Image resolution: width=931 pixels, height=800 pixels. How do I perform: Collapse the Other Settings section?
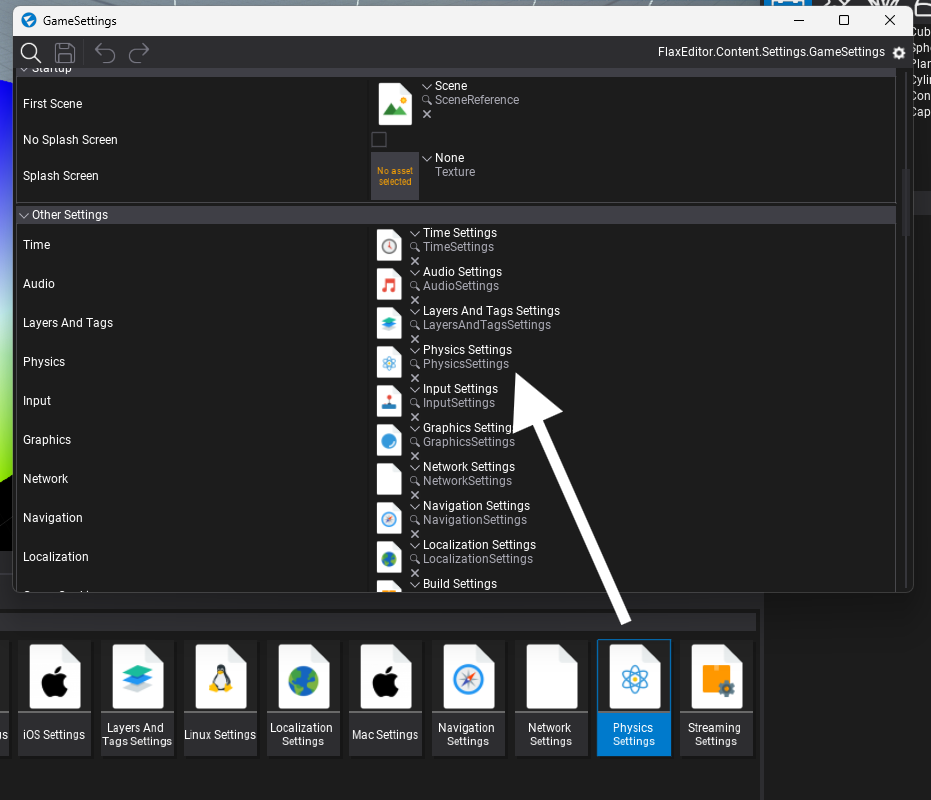[24, 215]
